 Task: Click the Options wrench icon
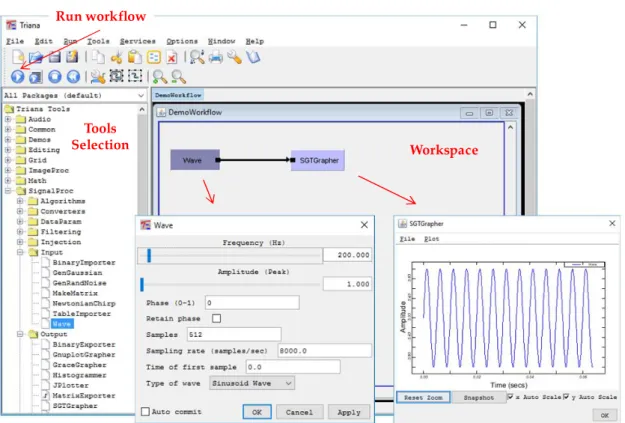[234, 57]
